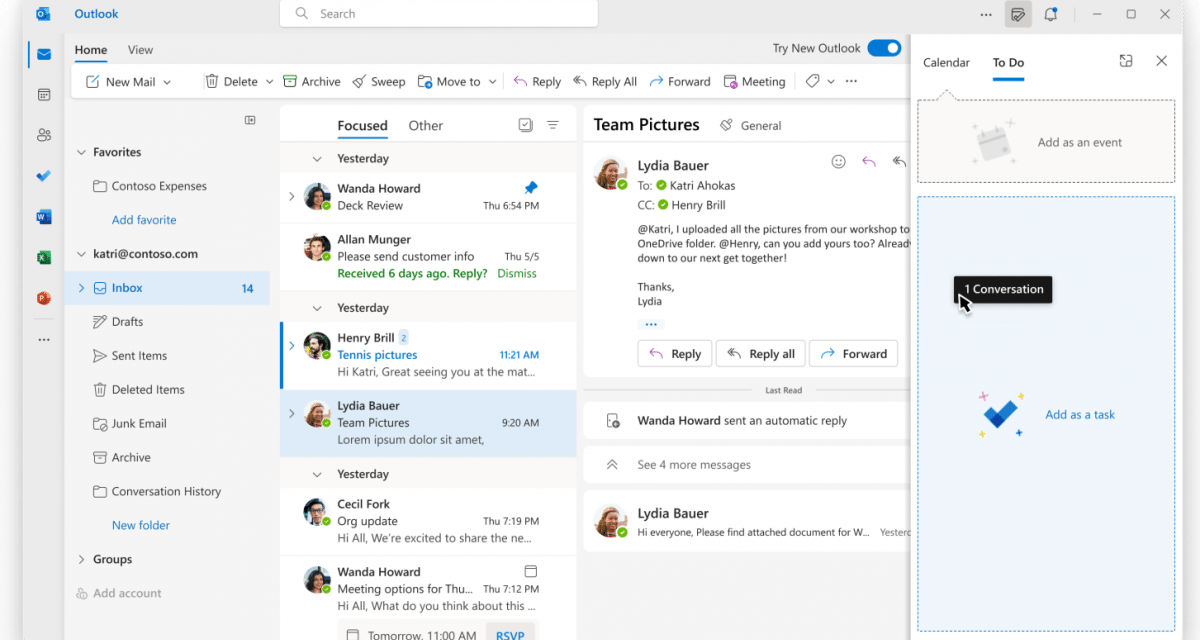Launch Word from the sidebar
Image resolution: width=1200 pixels, height=640 pixels.
43,216
